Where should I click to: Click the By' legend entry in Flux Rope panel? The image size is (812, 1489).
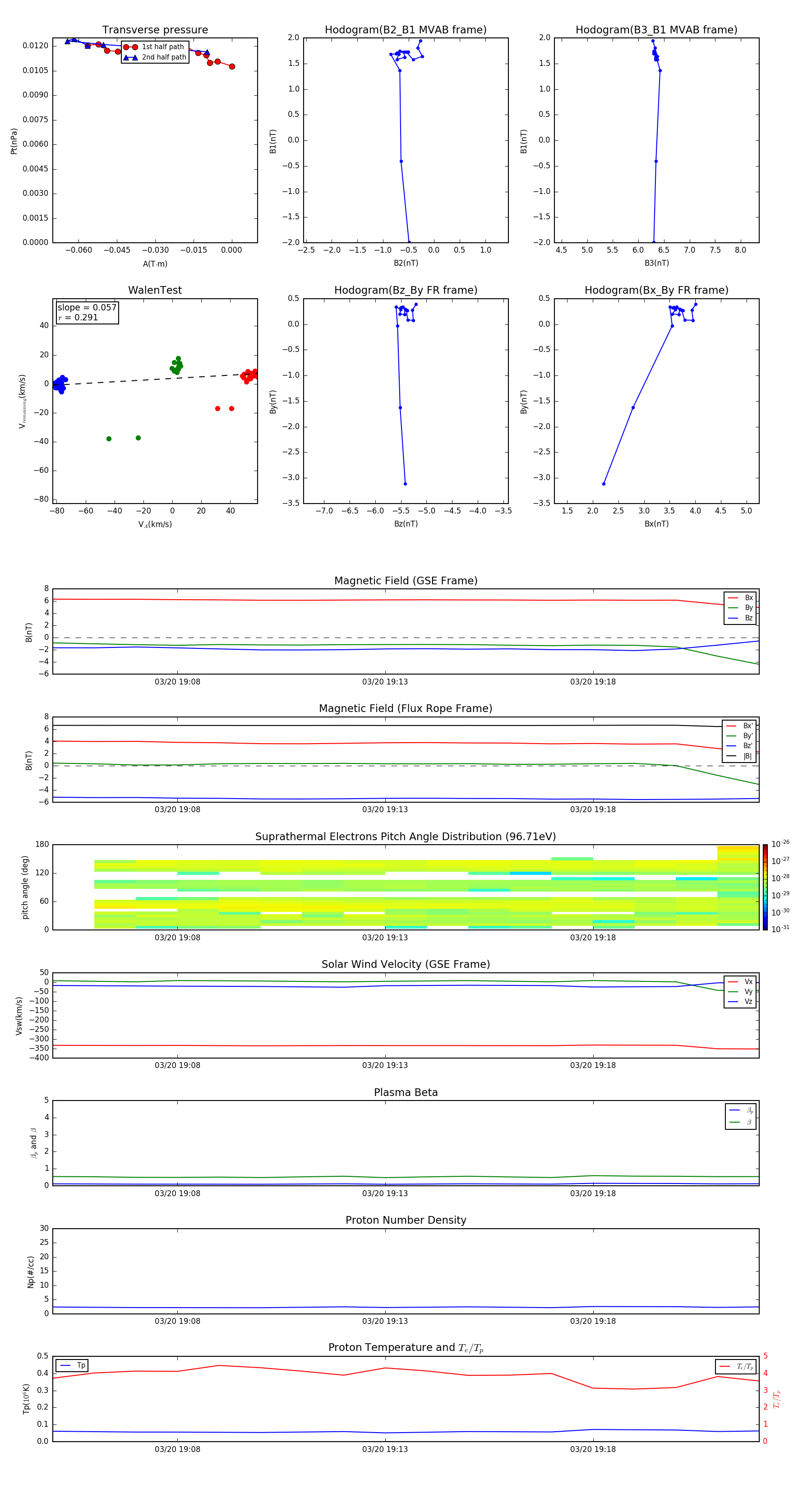tap(740, 736)
